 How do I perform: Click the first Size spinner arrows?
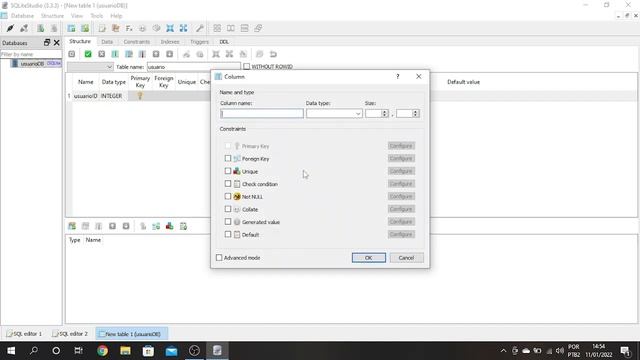384,113
